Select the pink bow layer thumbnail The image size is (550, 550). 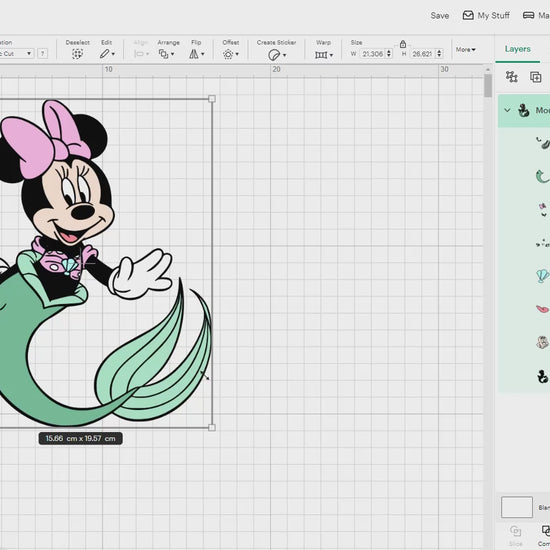(x=543, y=210)
